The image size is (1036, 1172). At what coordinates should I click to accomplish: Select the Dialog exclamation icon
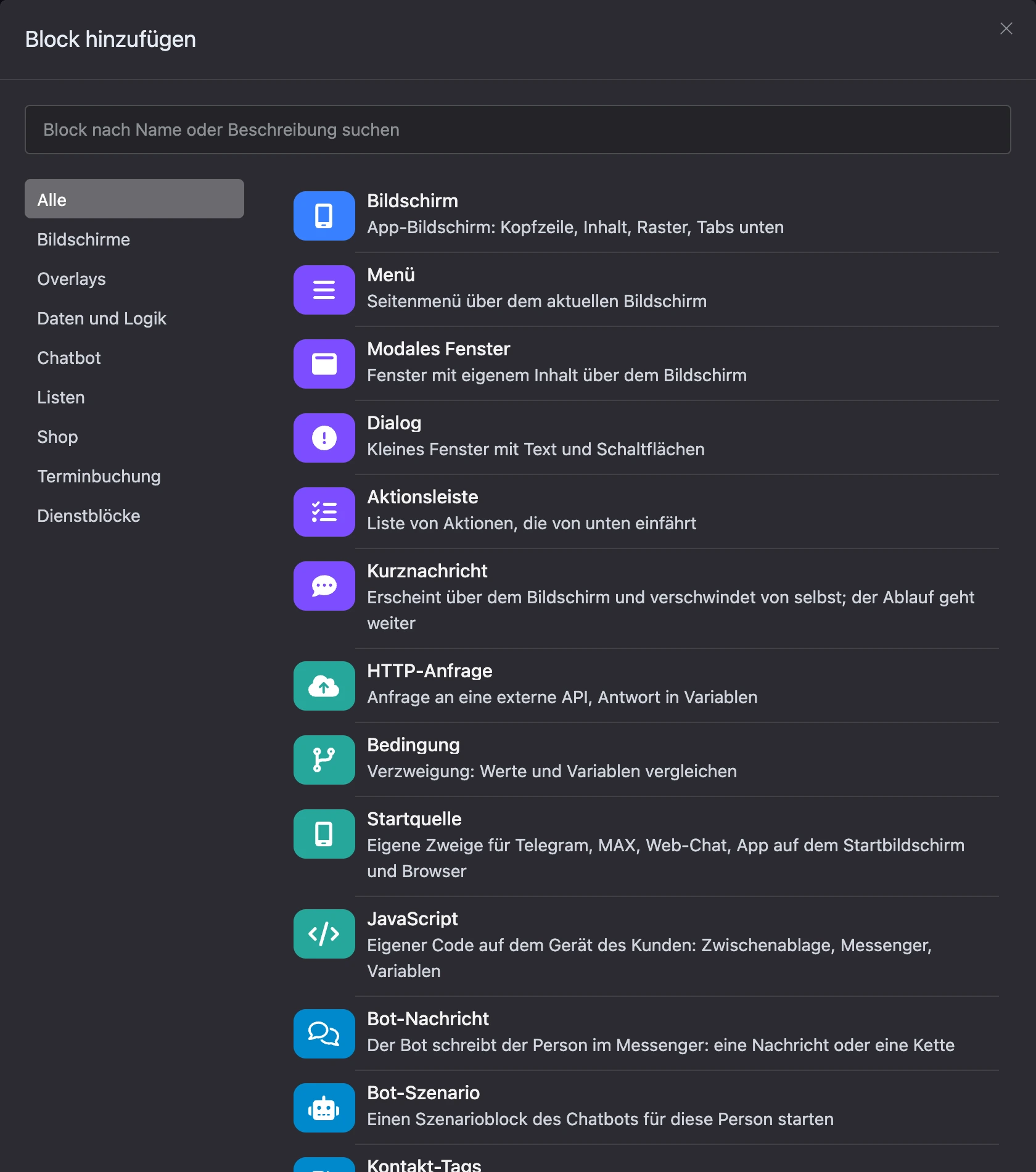point(324,438)
